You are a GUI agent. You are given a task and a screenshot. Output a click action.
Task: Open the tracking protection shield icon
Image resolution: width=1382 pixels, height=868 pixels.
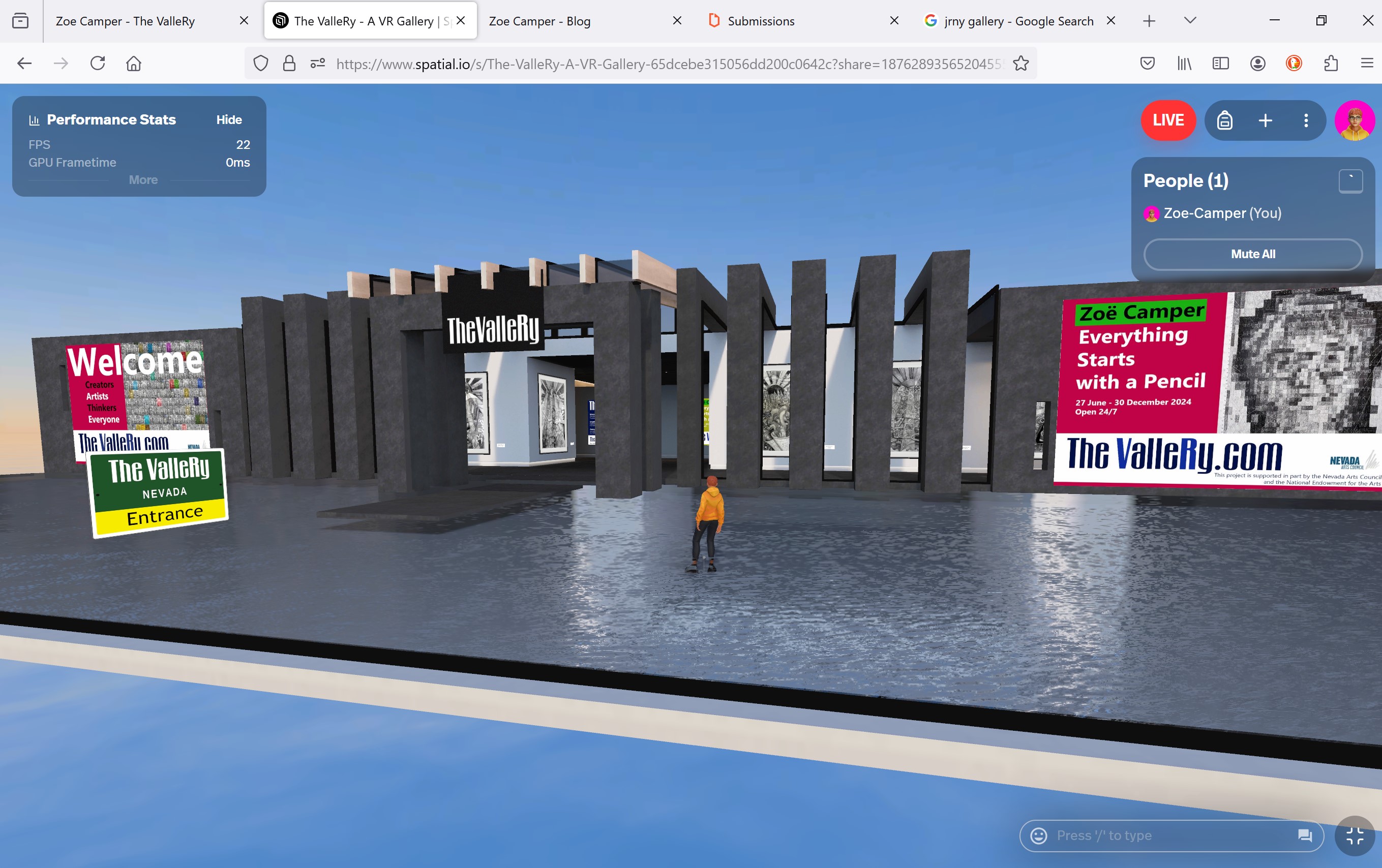[x=260, y=63]
